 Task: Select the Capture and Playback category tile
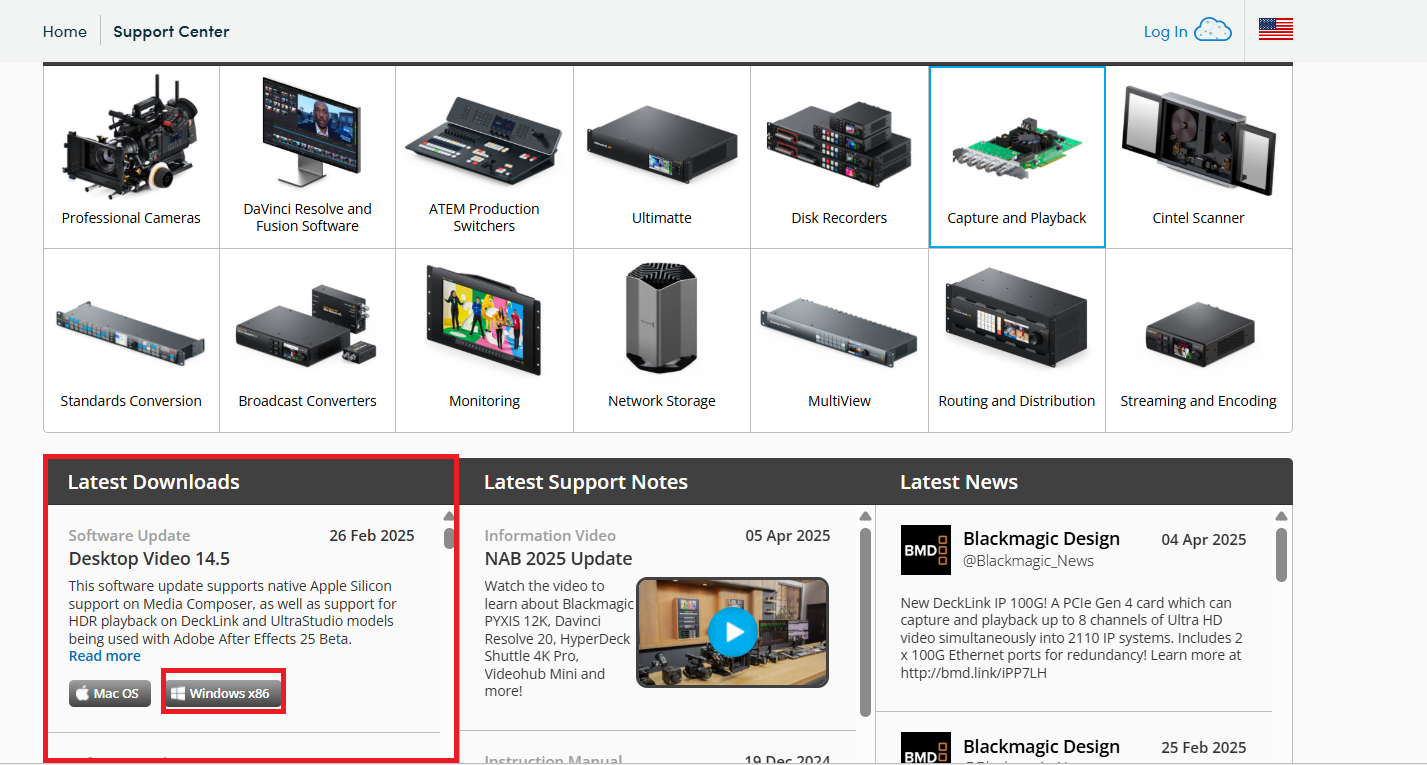click(1016, 156)
